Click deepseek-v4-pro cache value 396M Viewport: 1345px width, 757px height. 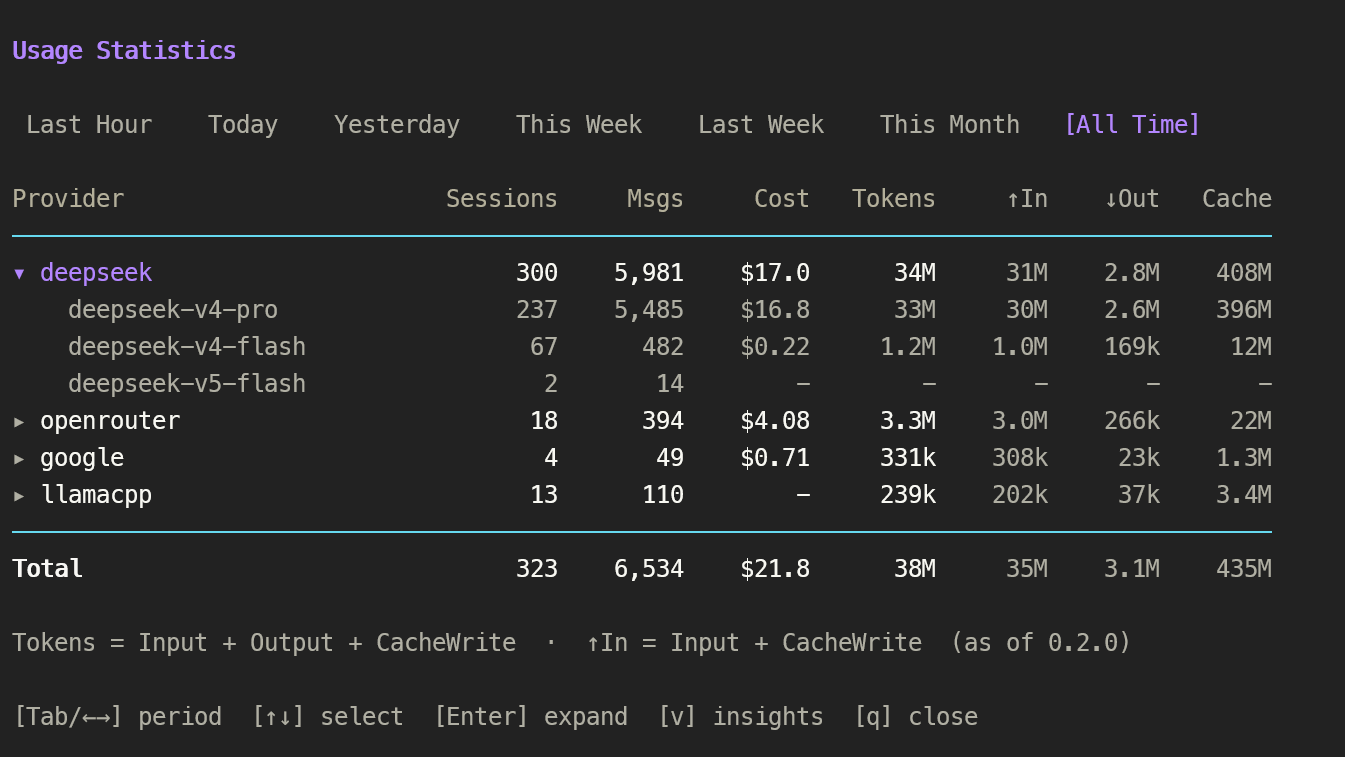coord(1244,310)
